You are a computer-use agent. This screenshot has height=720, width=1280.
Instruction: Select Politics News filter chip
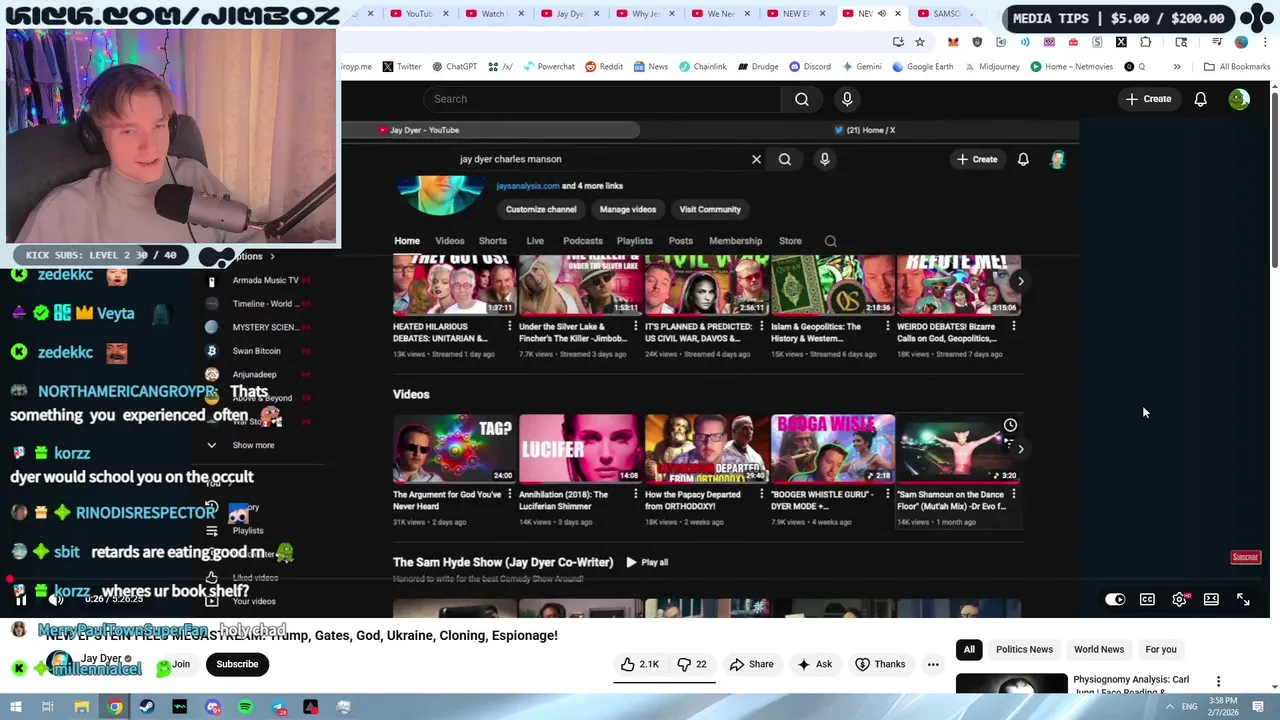click(x=1024, y=649)
